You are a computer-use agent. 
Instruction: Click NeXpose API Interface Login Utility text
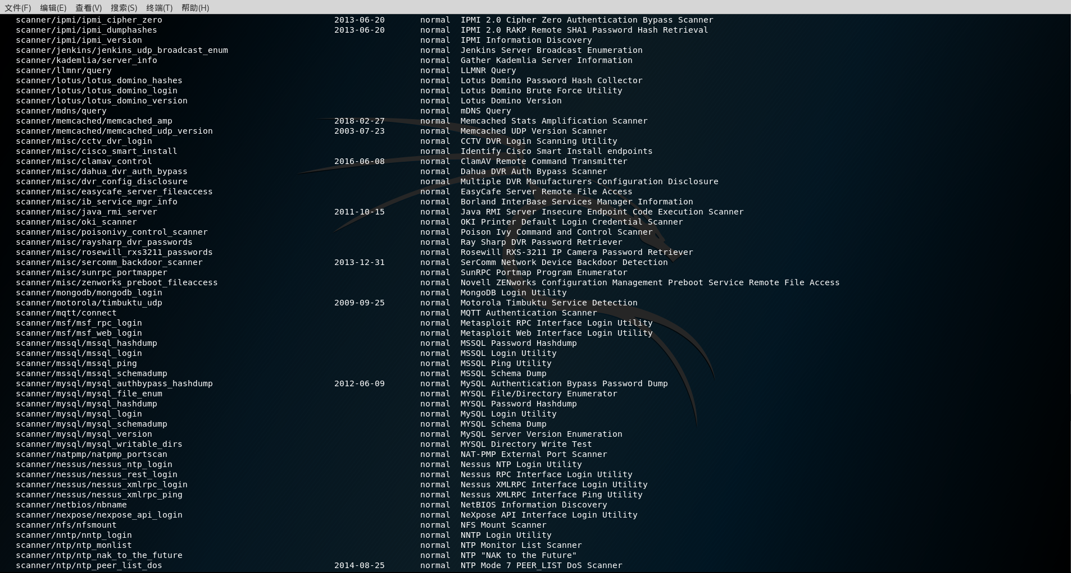coord(548,515)
